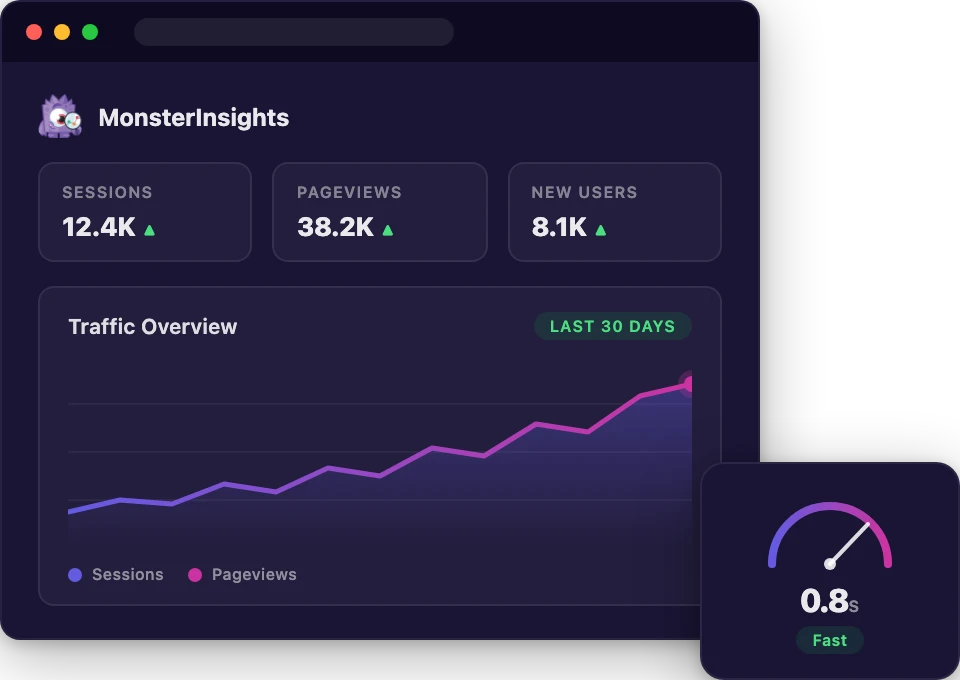
Task: Open the Sessions 12.4K stat card
Action: click(x=145, y=212)
